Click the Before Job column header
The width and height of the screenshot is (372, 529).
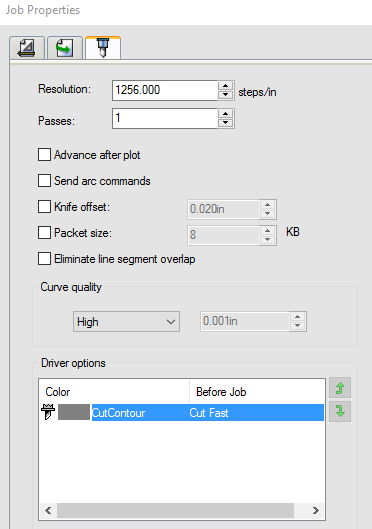pos(221,392)
